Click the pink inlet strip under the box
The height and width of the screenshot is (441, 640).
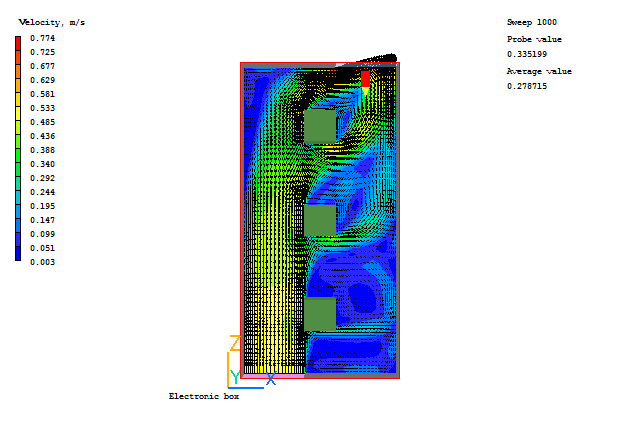pos(274,376)
